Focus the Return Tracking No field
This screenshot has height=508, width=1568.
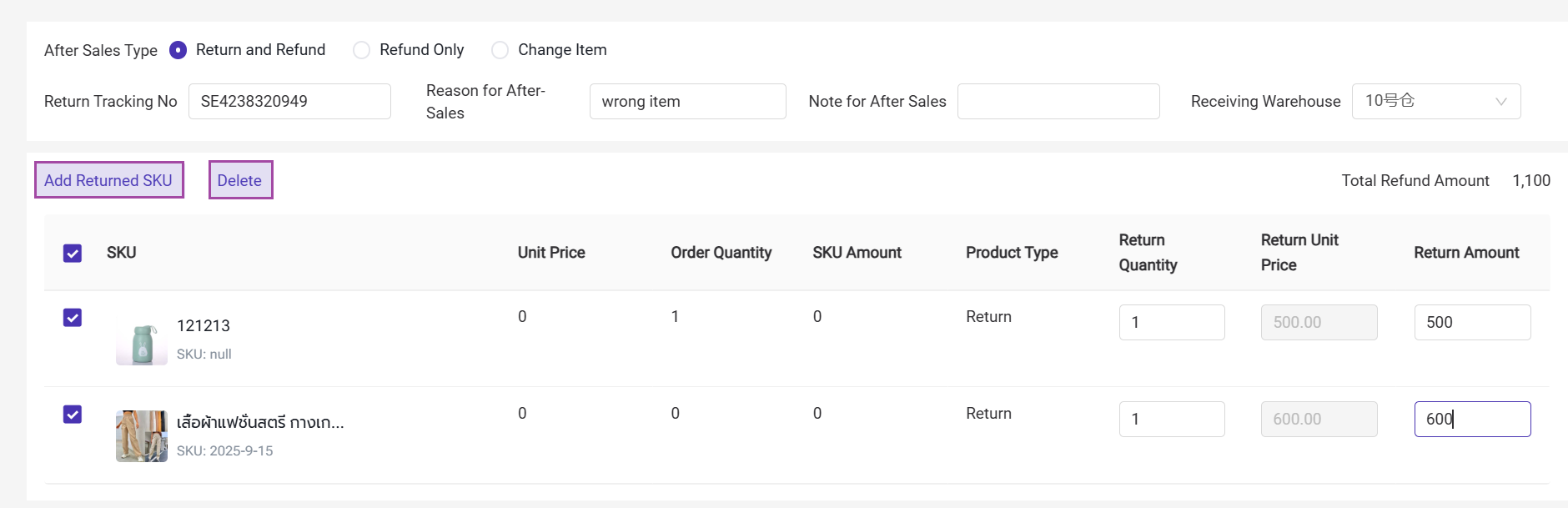[289, 101]
